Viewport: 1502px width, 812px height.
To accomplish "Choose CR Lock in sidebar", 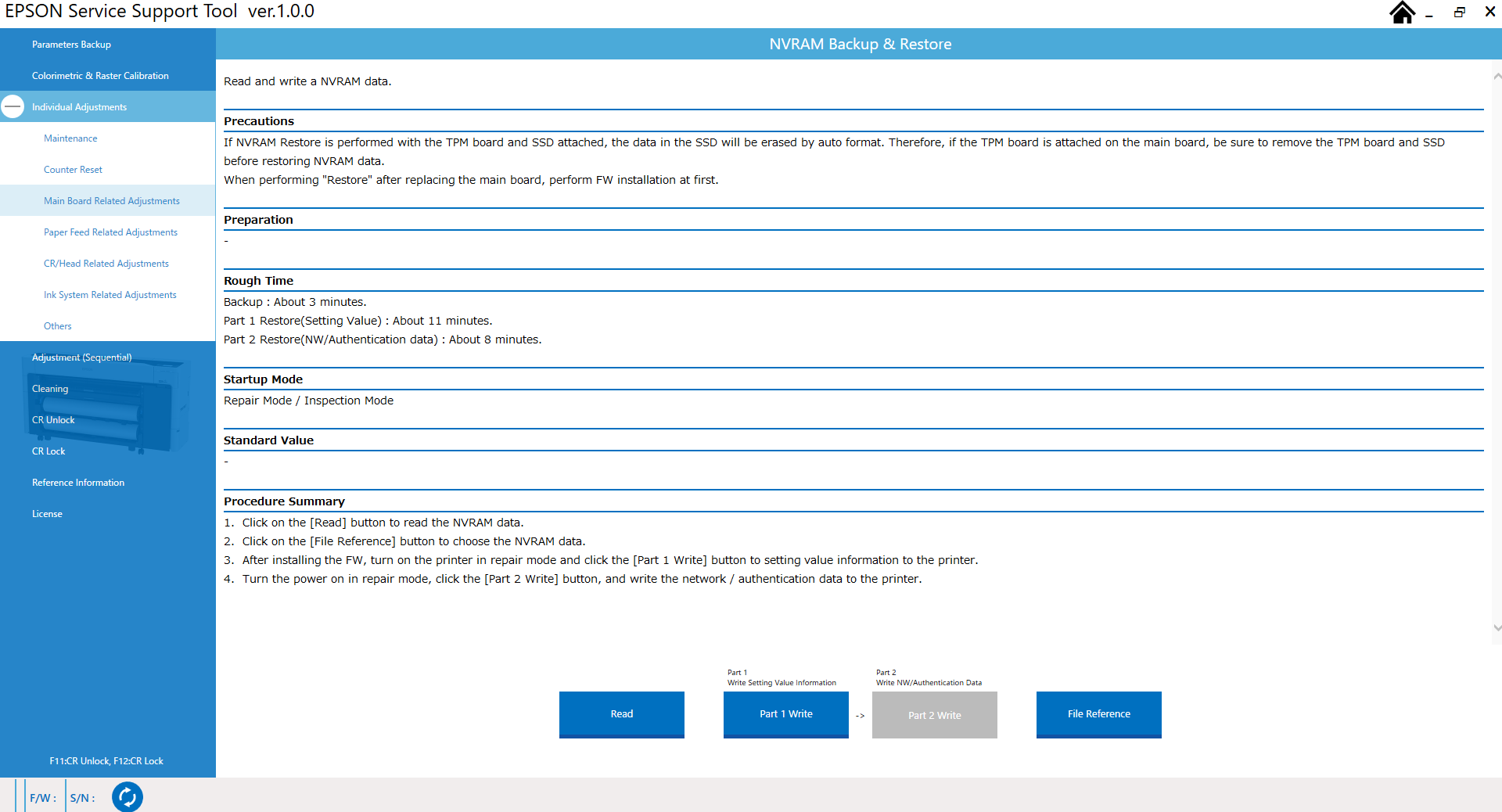I will [108, 451].
